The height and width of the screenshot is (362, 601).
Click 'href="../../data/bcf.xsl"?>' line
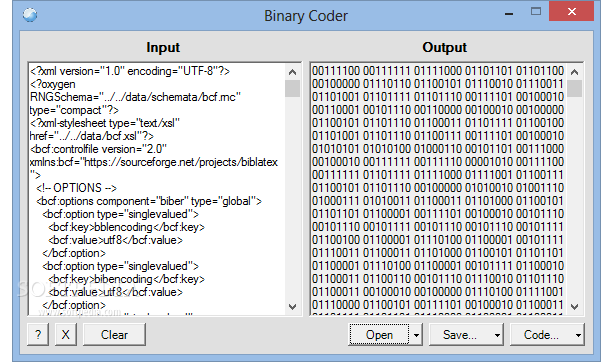pos(92,136)
